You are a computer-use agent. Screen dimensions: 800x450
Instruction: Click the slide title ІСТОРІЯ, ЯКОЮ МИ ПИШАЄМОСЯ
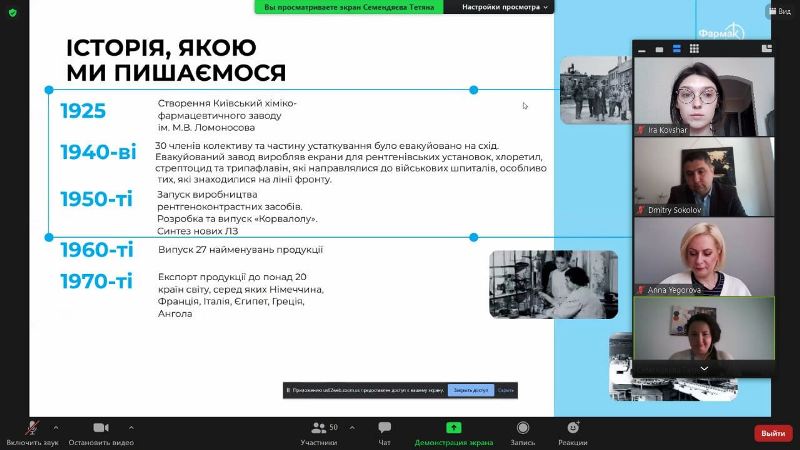coord(176,60)
